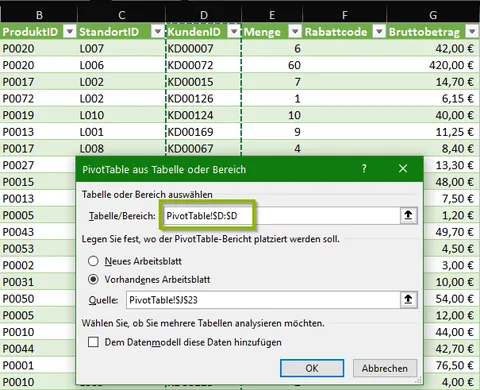This screenshot has width=480, height=390.
Task: Select cell KD00072
Action: tap(203, 65)
